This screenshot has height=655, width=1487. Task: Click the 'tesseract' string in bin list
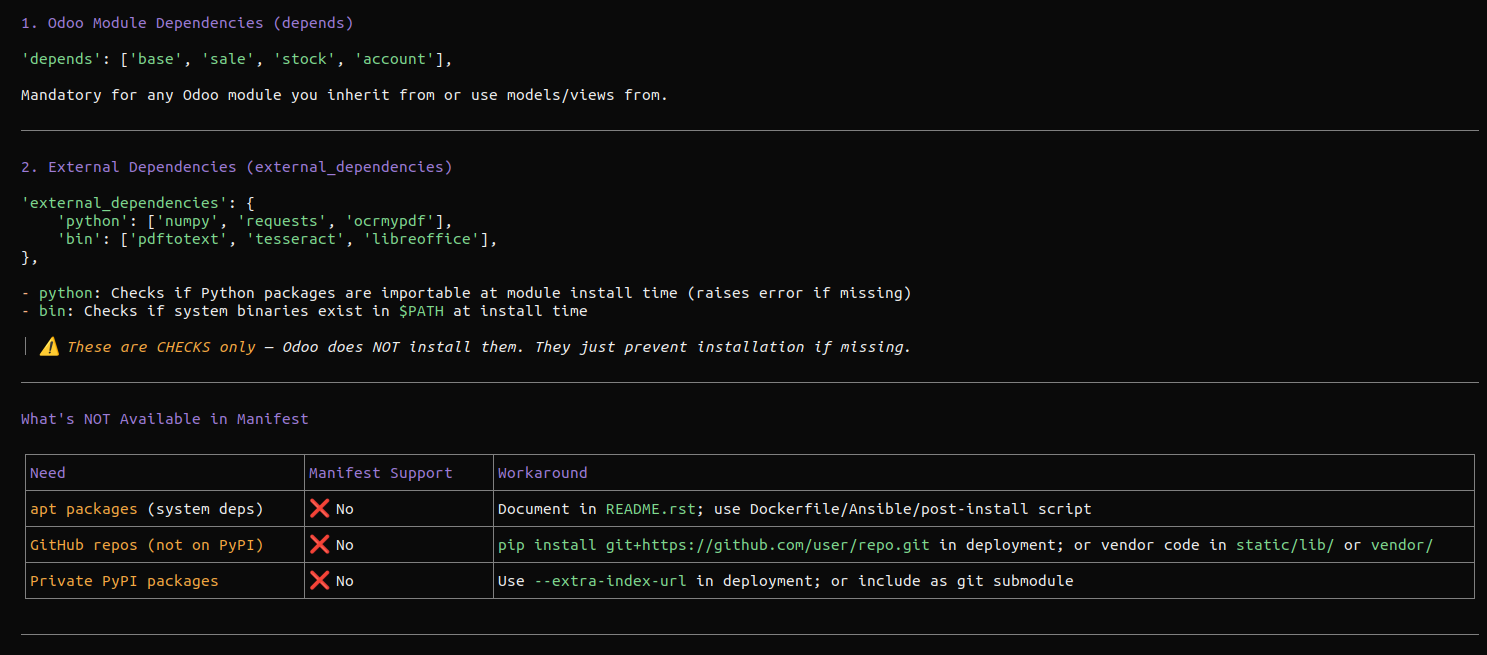[x=295, y=239]
